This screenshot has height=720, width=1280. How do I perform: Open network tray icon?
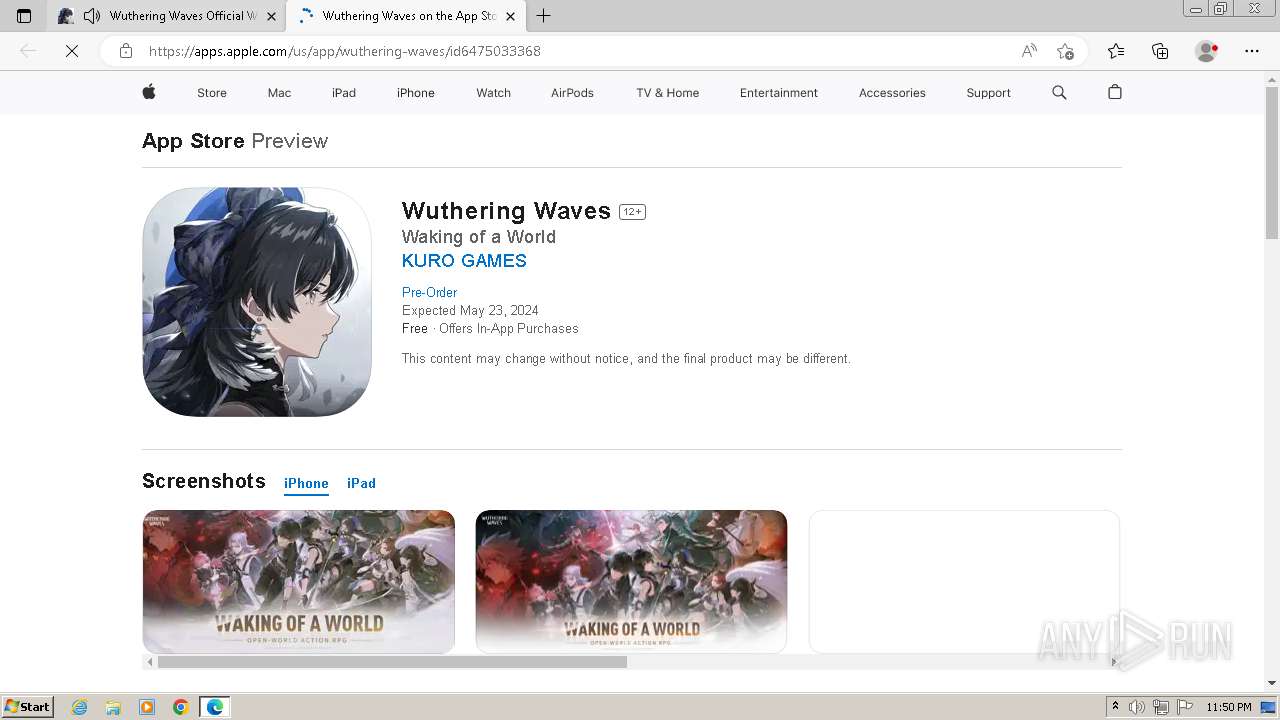pos(1161,707)
